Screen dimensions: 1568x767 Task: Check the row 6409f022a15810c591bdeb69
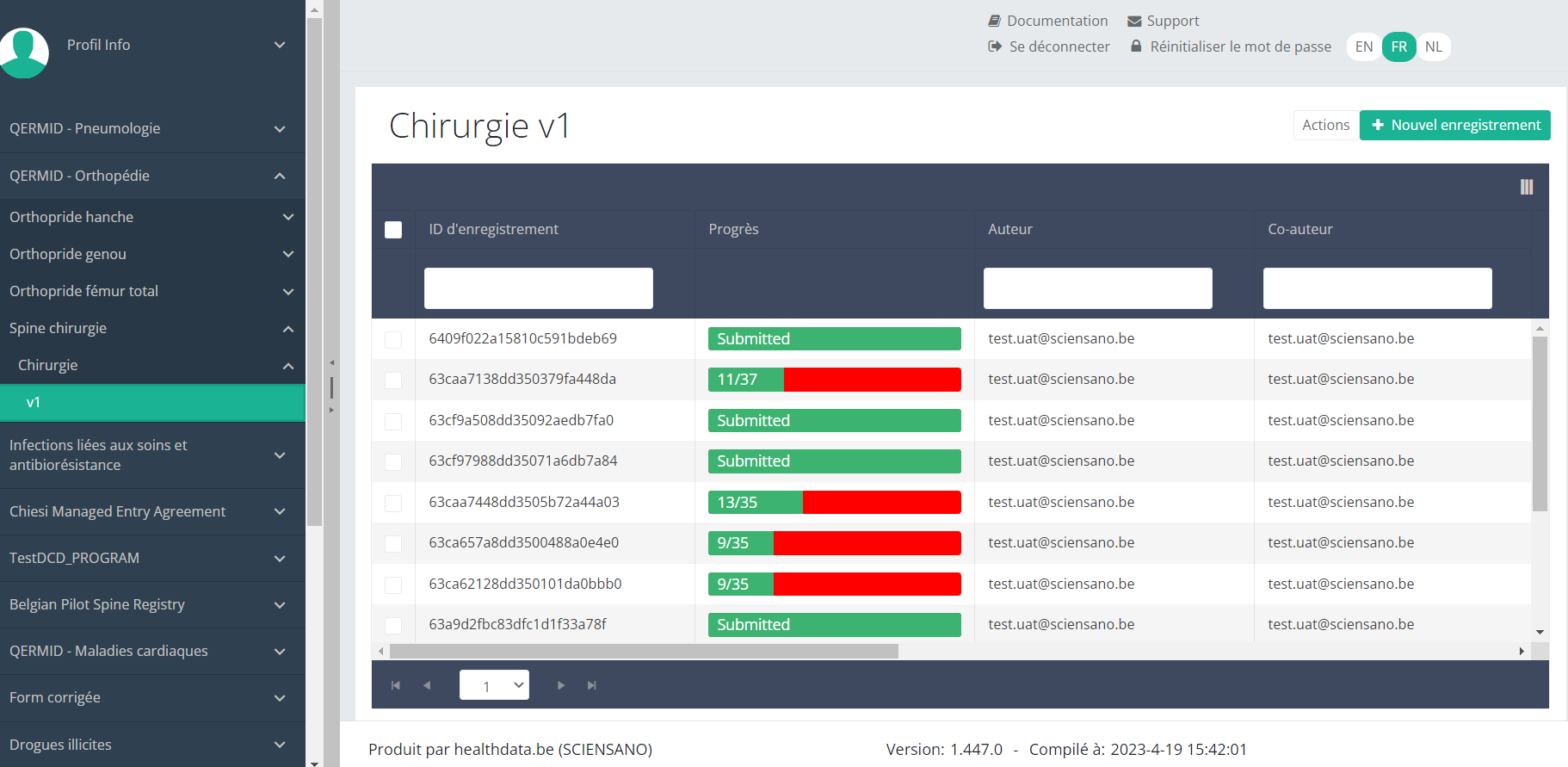pos(393,339)
